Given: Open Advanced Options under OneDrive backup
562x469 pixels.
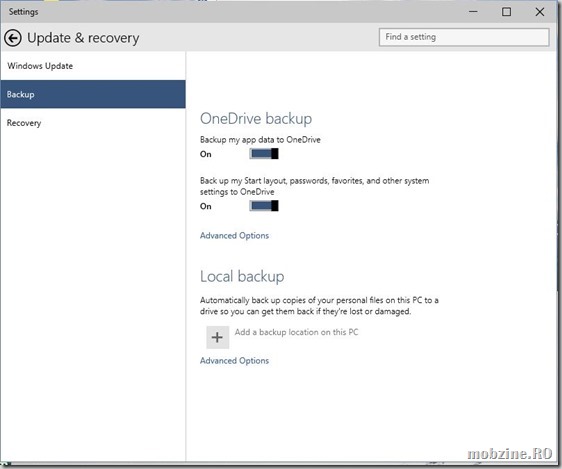Looking at the screenshot, I should pyautogui.click(x=234, y=235).
